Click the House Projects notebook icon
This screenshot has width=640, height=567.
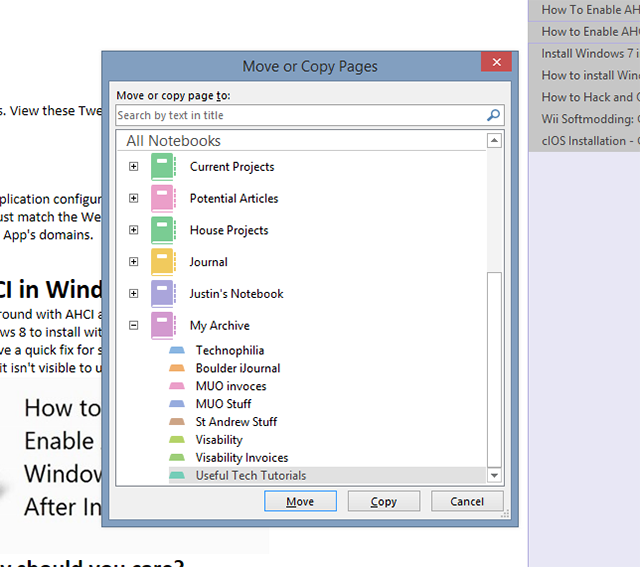163,230
